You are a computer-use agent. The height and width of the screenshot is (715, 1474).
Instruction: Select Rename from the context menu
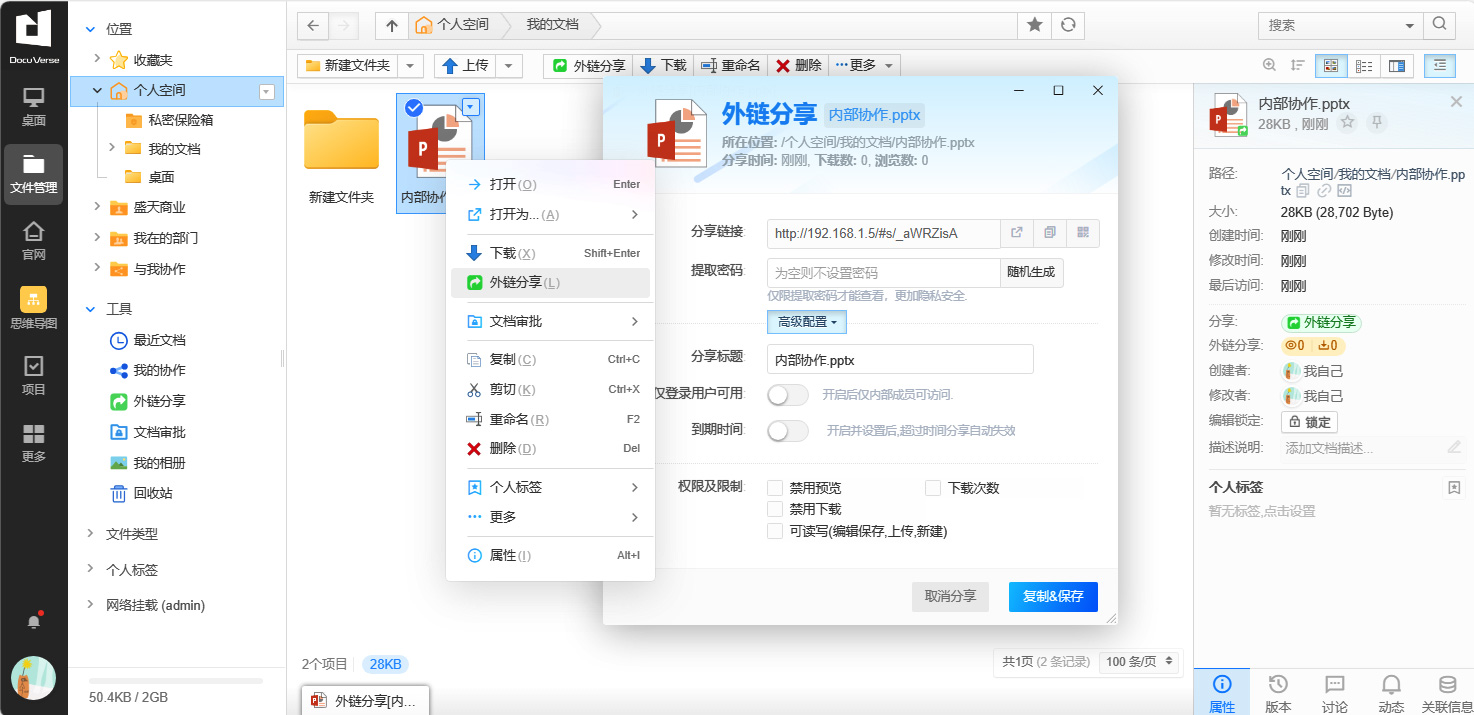pyautogui.click(x=518, y=419)
